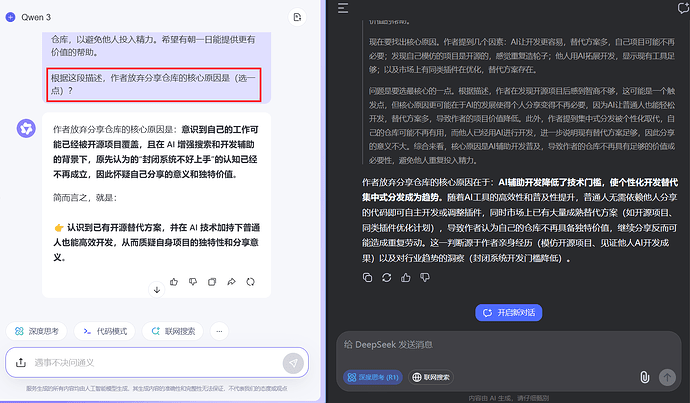Open the more options ellipsis in Qwen
The image size is (690, 403).
click(x=219, y=331)
